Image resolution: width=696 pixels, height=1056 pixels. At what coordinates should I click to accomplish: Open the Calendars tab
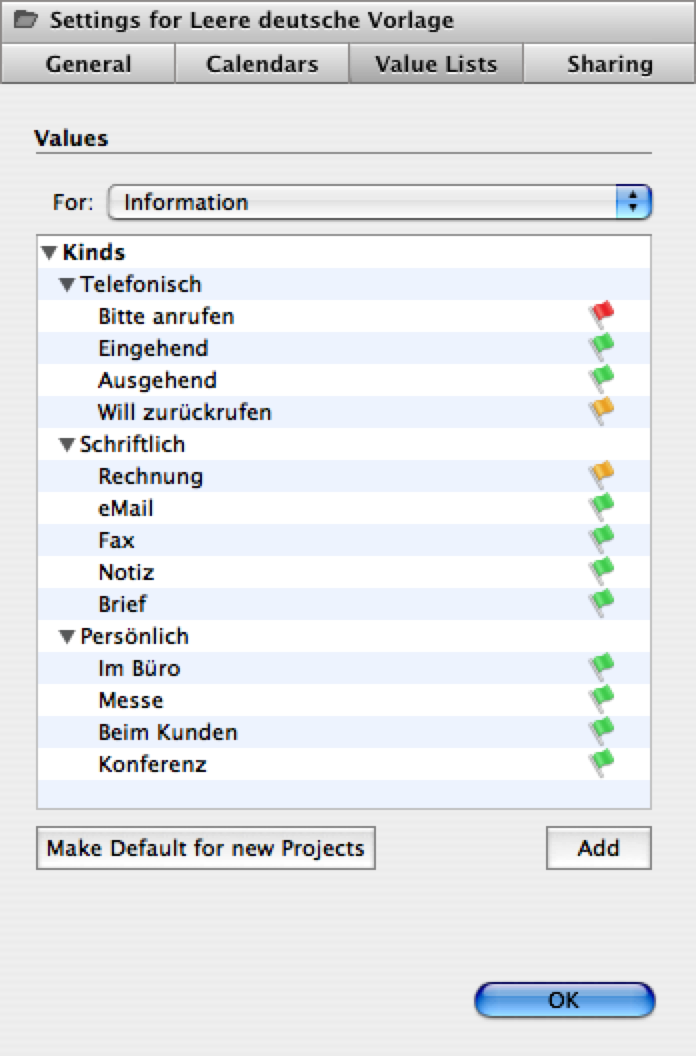click(x=262, y=64)
